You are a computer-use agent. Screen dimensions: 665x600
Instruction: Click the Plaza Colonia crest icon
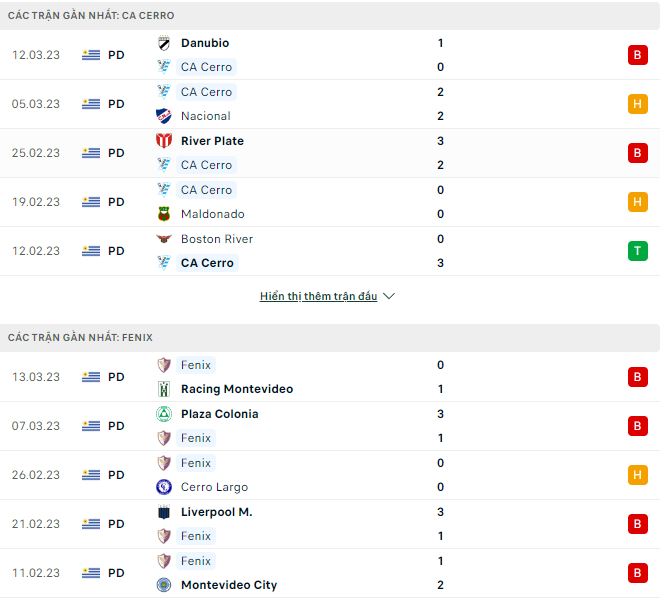coord(164,414)
